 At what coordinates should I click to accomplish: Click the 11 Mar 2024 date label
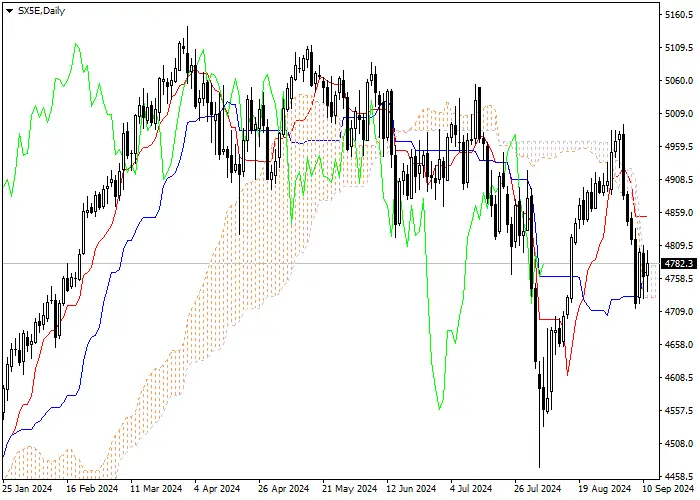coord(156,489)
